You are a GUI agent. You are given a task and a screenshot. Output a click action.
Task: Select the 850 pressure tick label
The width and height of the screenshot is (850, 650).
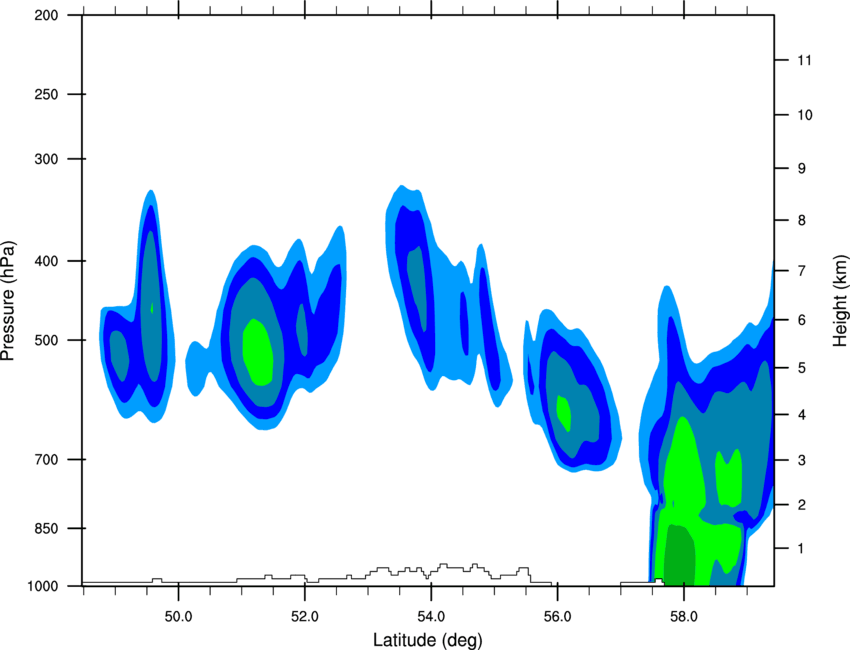click(x=46, y=528)
